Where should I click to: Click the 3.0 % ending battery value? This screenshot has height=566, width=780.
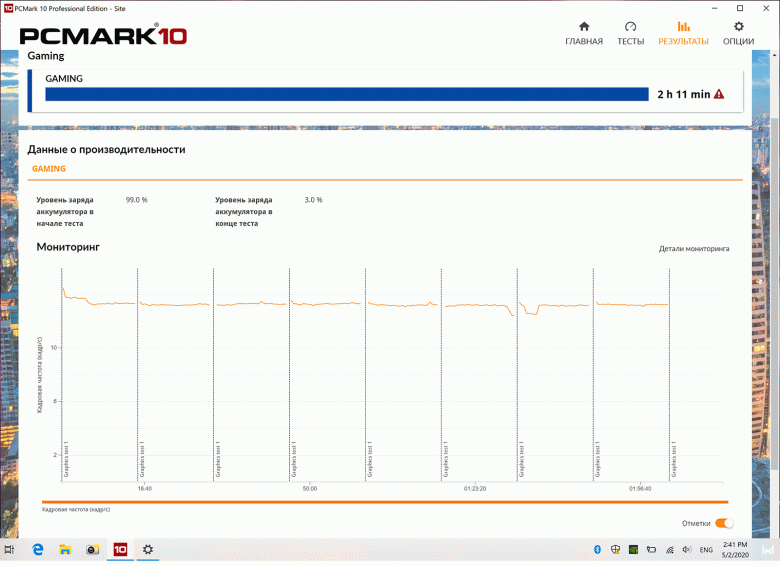(313, 200)
